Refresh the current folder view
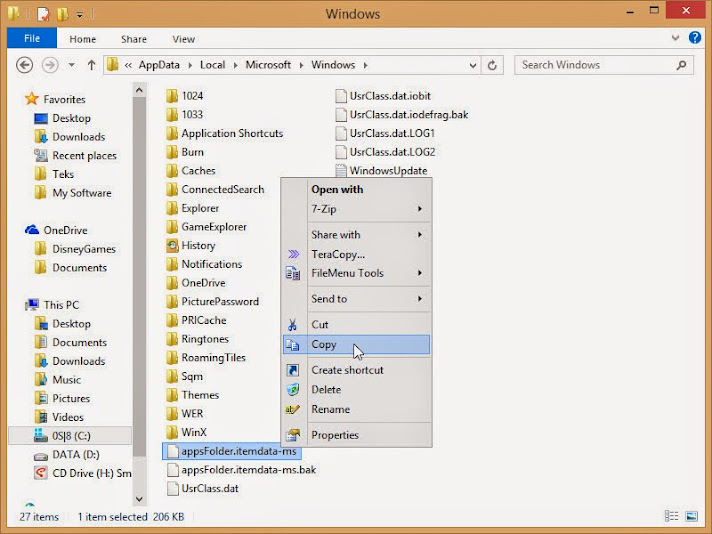This screenshot has width=712, height=534. (492, 65)
